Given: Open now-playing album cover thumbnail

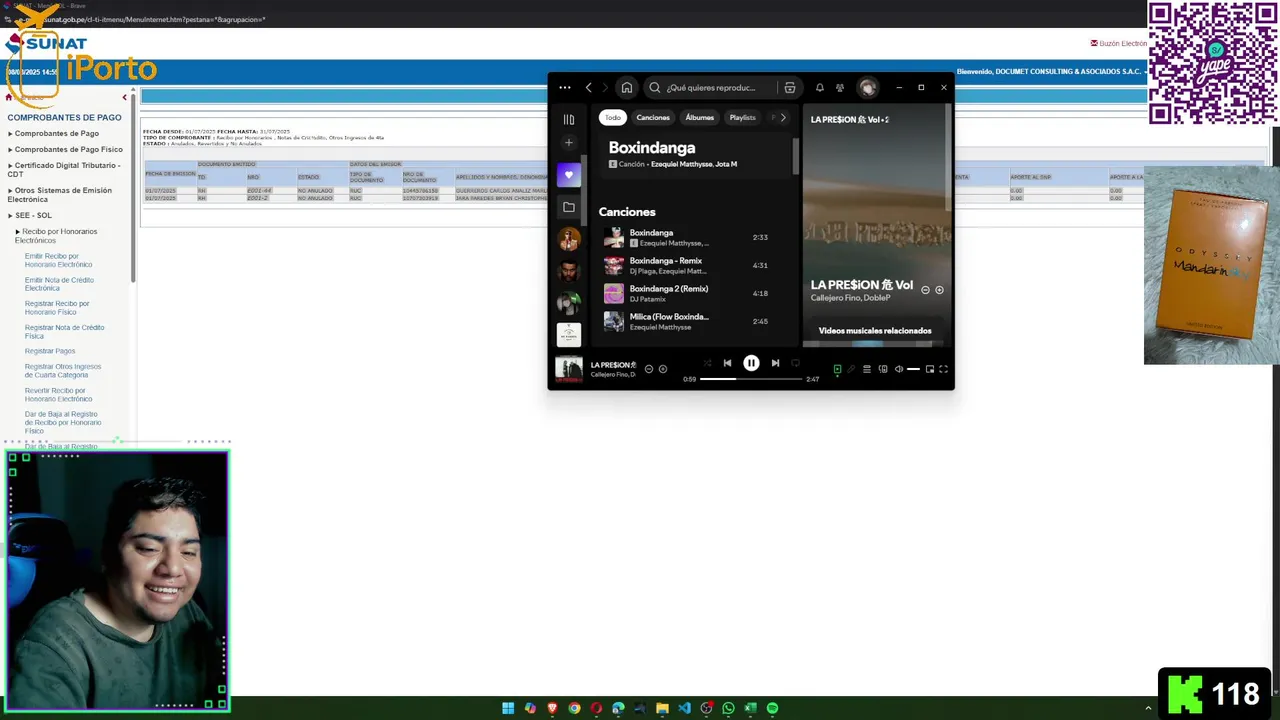Looking at the screenshot, I should coord(569,369).
